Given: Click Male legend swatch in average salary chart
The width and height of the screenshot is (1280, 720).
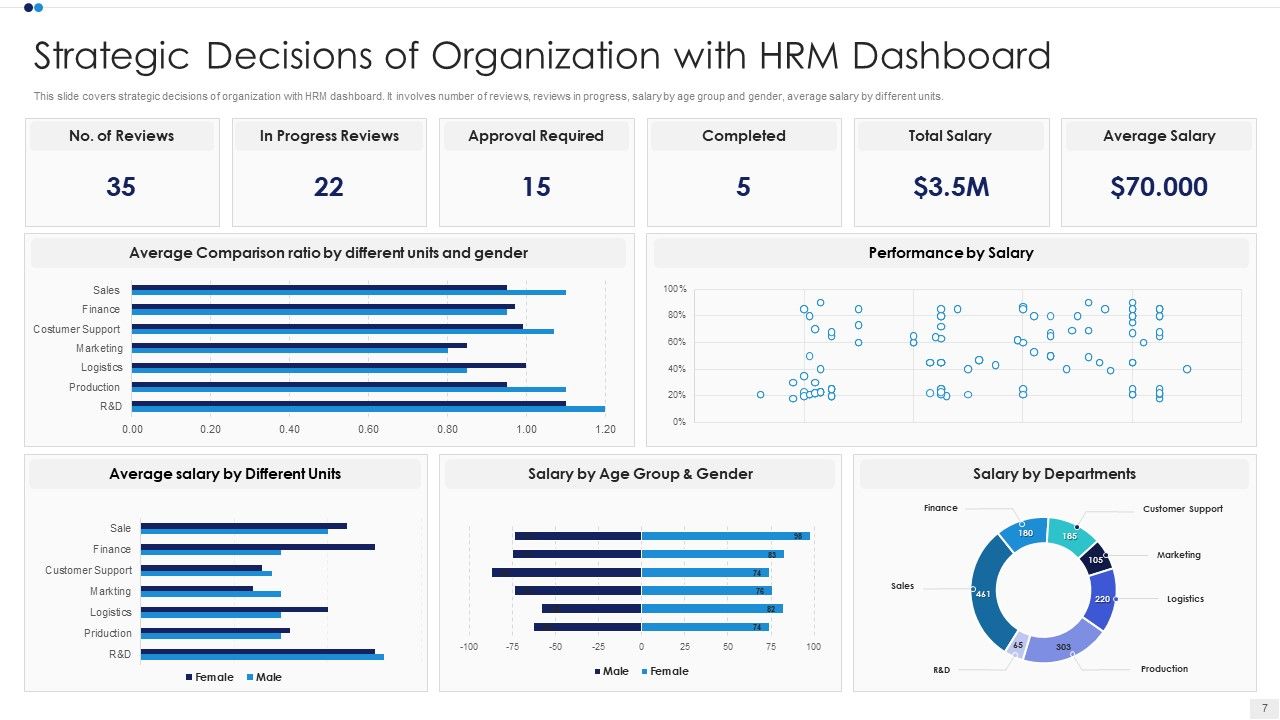Looking at the screenshot, I should pos(250,677).
